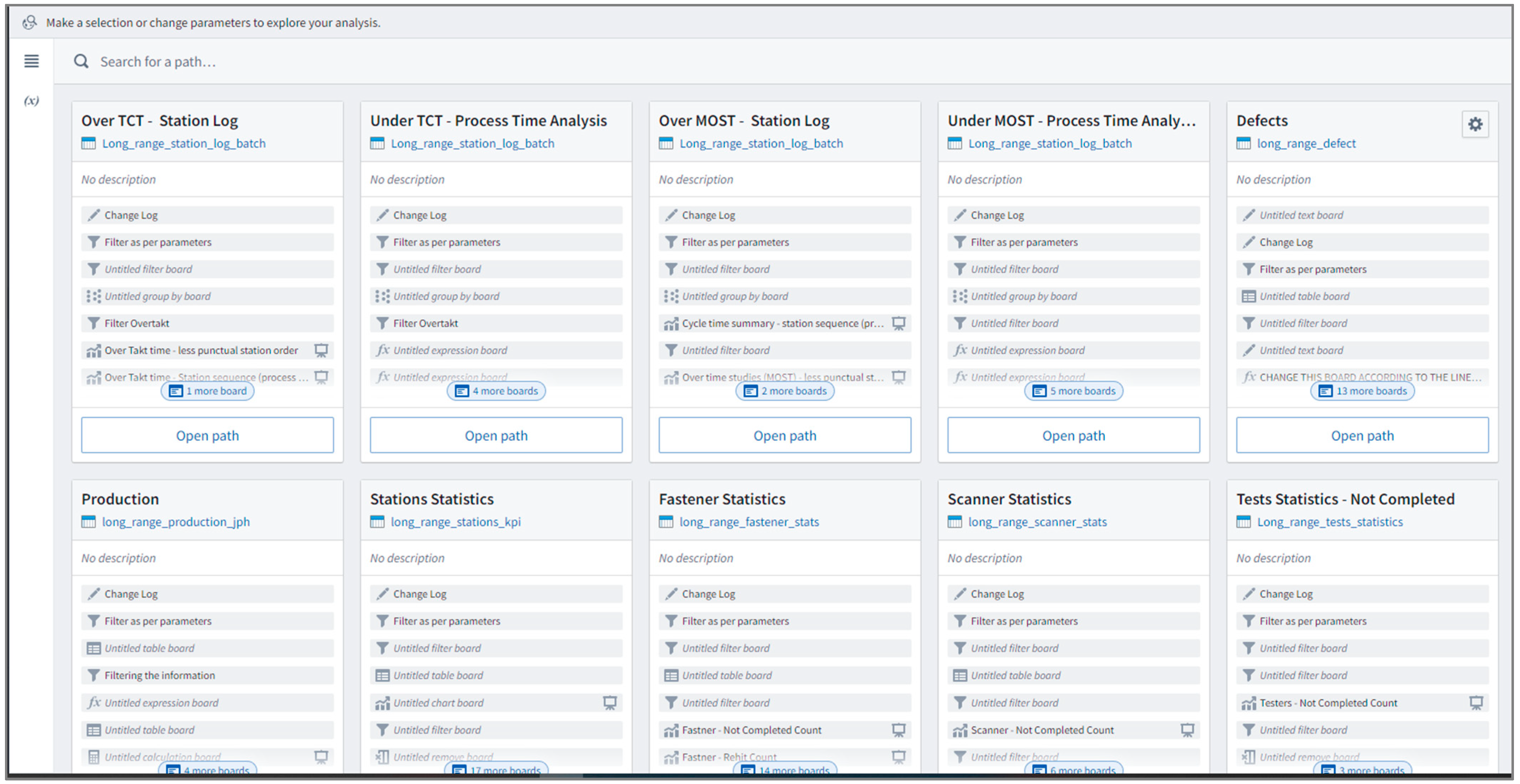The height and width of the screenshot is (784, 1520).
Task: Select Fastner - Not Completed Count board
Action: tap(751, 730)
